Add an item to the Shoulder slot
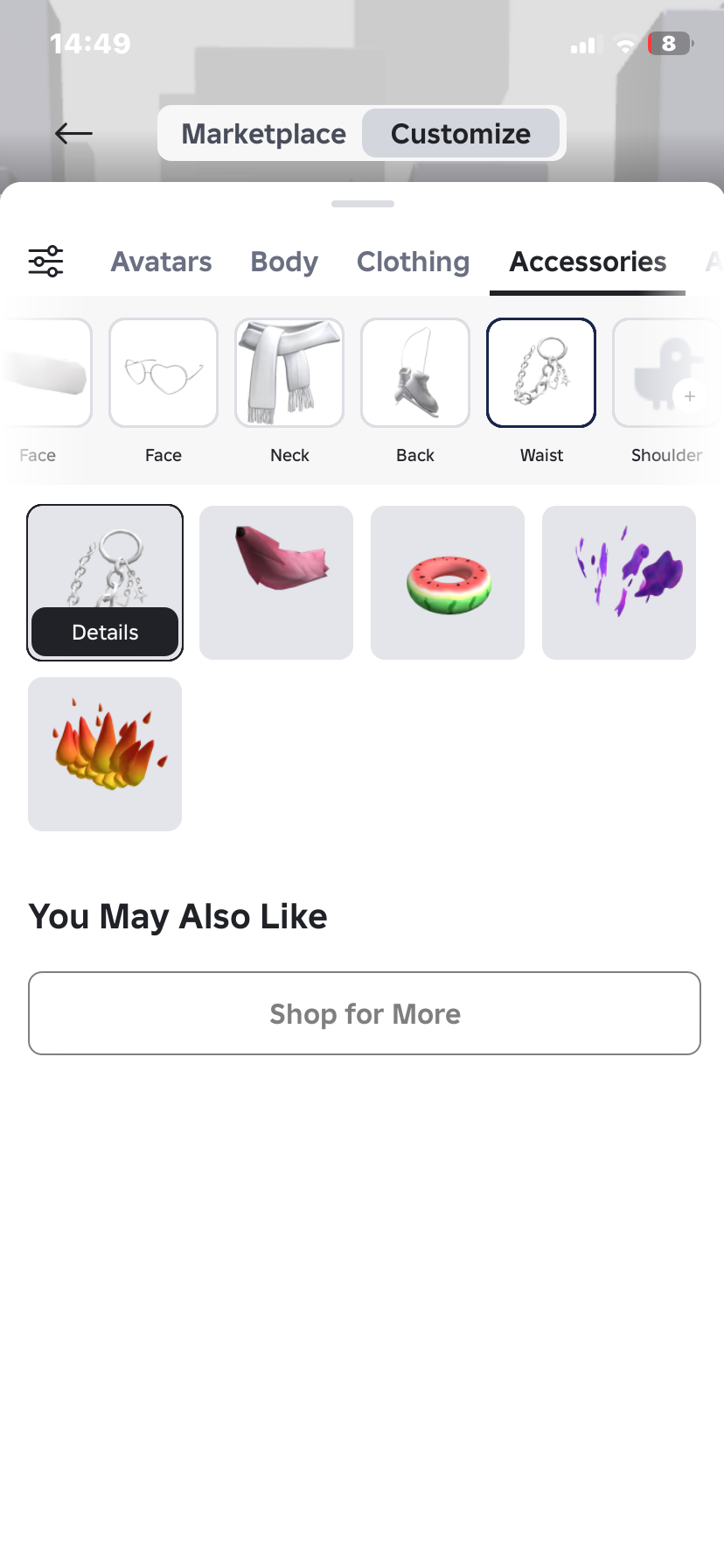The height and width of the screenshot is (1568, 724). (x=667, y=373)
